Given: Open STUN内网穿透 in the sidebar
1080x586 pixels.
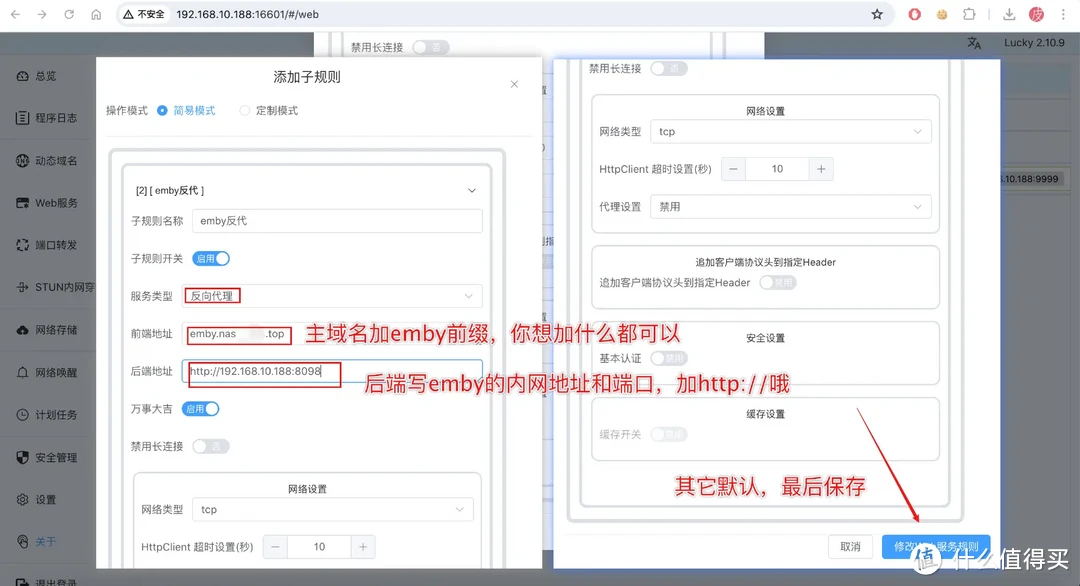Looking at the screenshot, I should click(55, 287).
